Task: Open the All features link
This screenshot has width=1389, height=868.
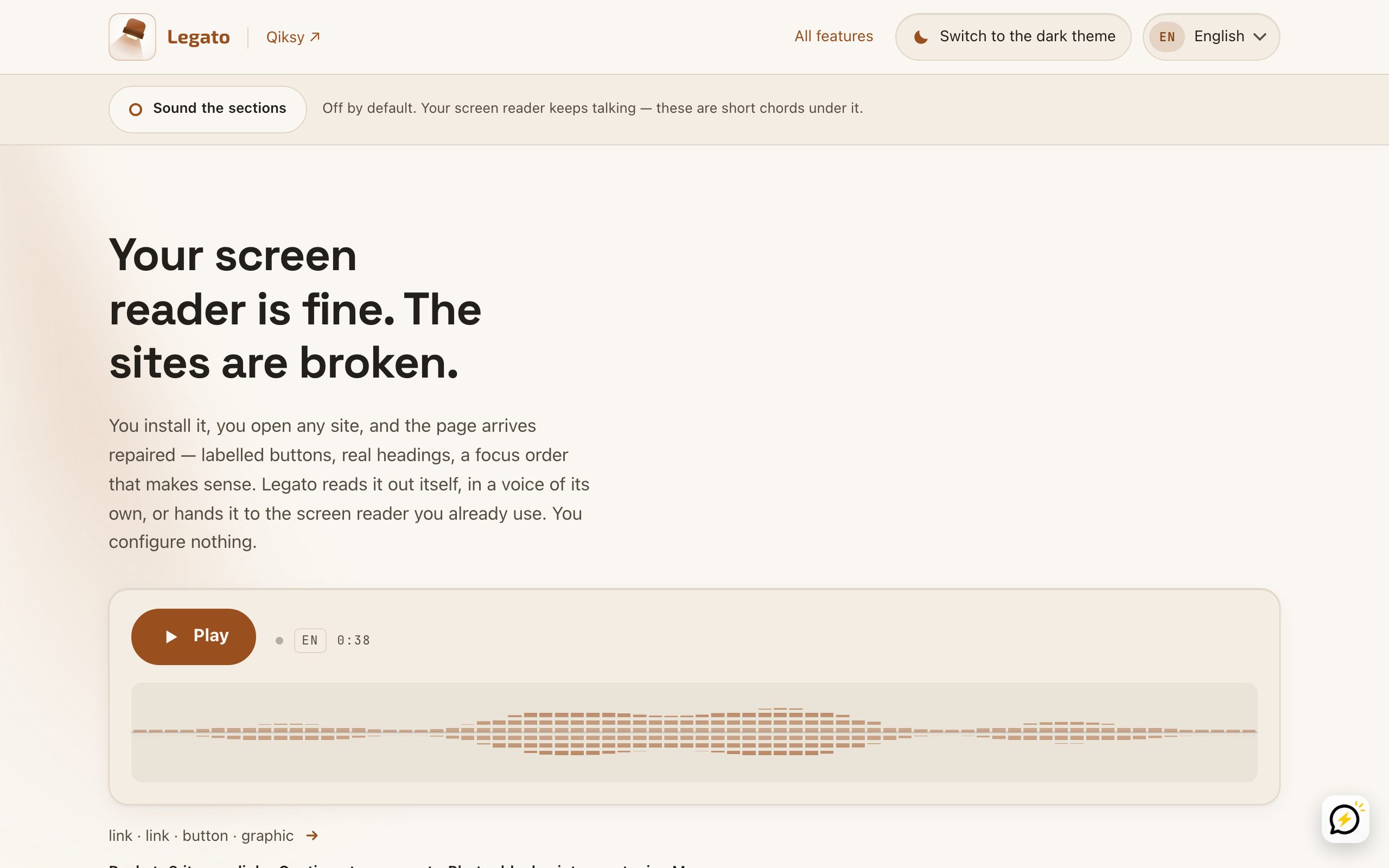Action: click(833, 36)
